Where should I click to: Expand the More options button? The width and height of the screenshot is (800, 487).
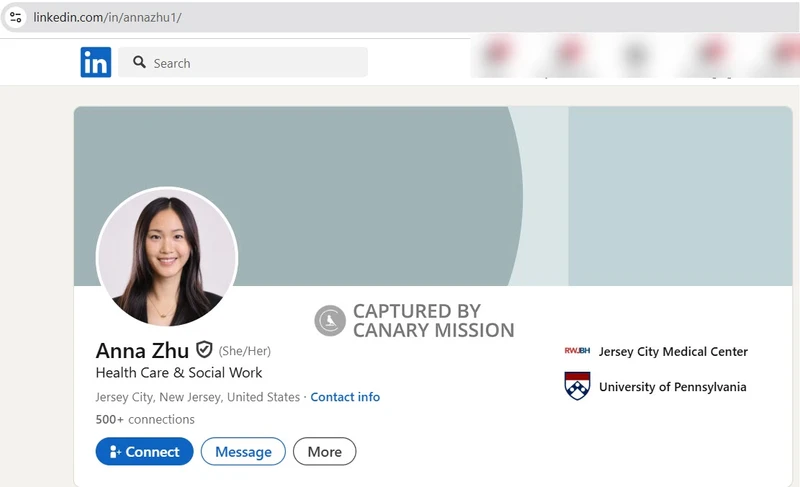point(324,452)
